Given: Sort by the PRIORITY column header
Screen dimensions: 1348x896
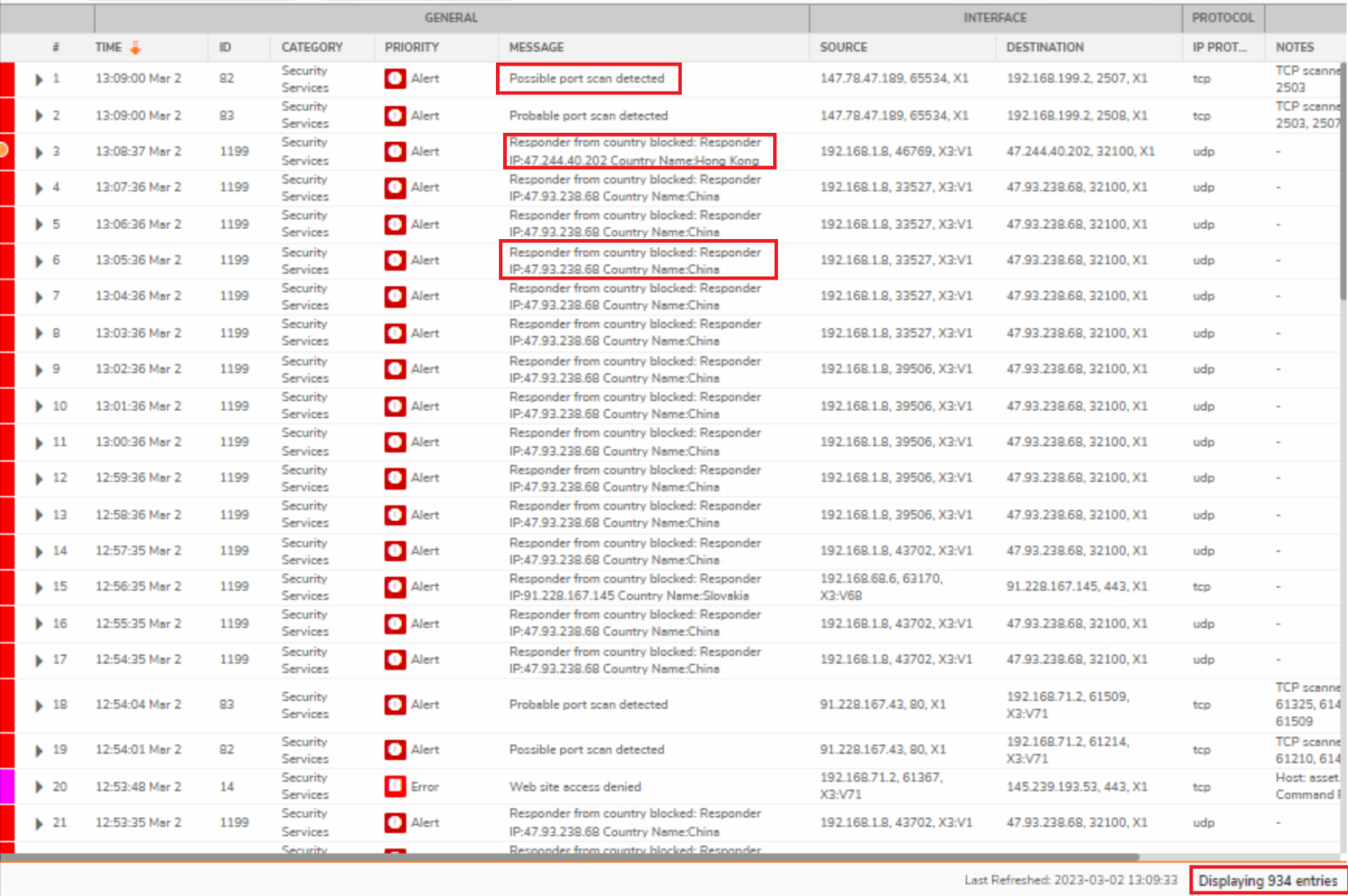Looking at the screenshot, I should pyautogui.click(x=412, y=48).
